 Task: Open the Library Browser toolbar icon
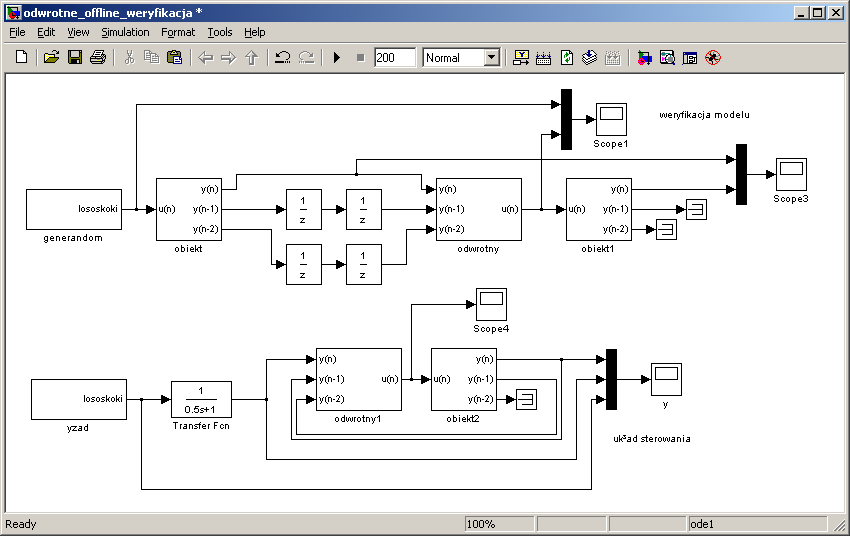(x=642, y=58)
